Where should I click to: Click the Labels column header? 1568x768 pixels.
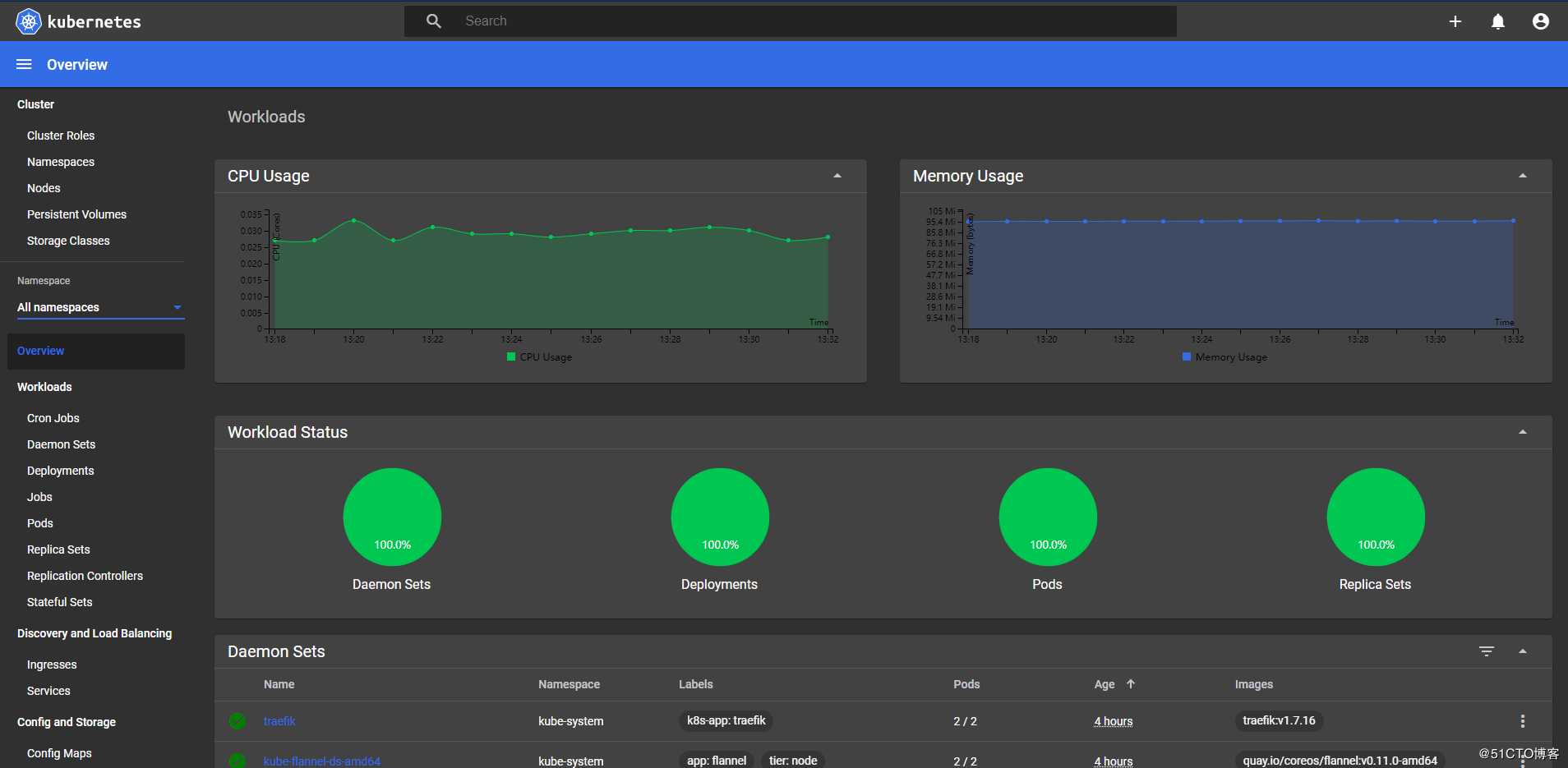click(x=695, y=684)
